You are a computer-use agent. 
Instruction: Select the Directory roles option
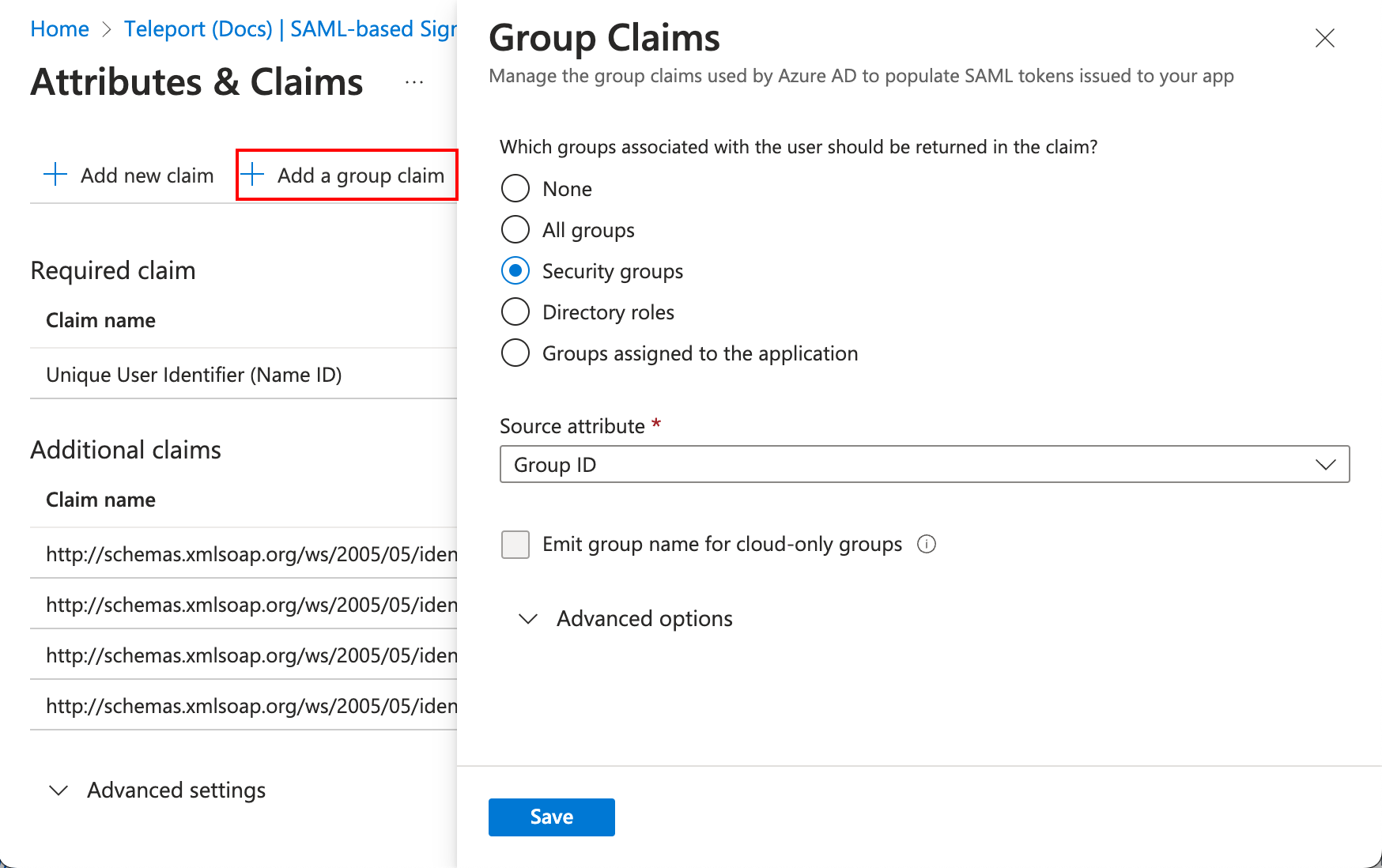[x=515, y=311]
